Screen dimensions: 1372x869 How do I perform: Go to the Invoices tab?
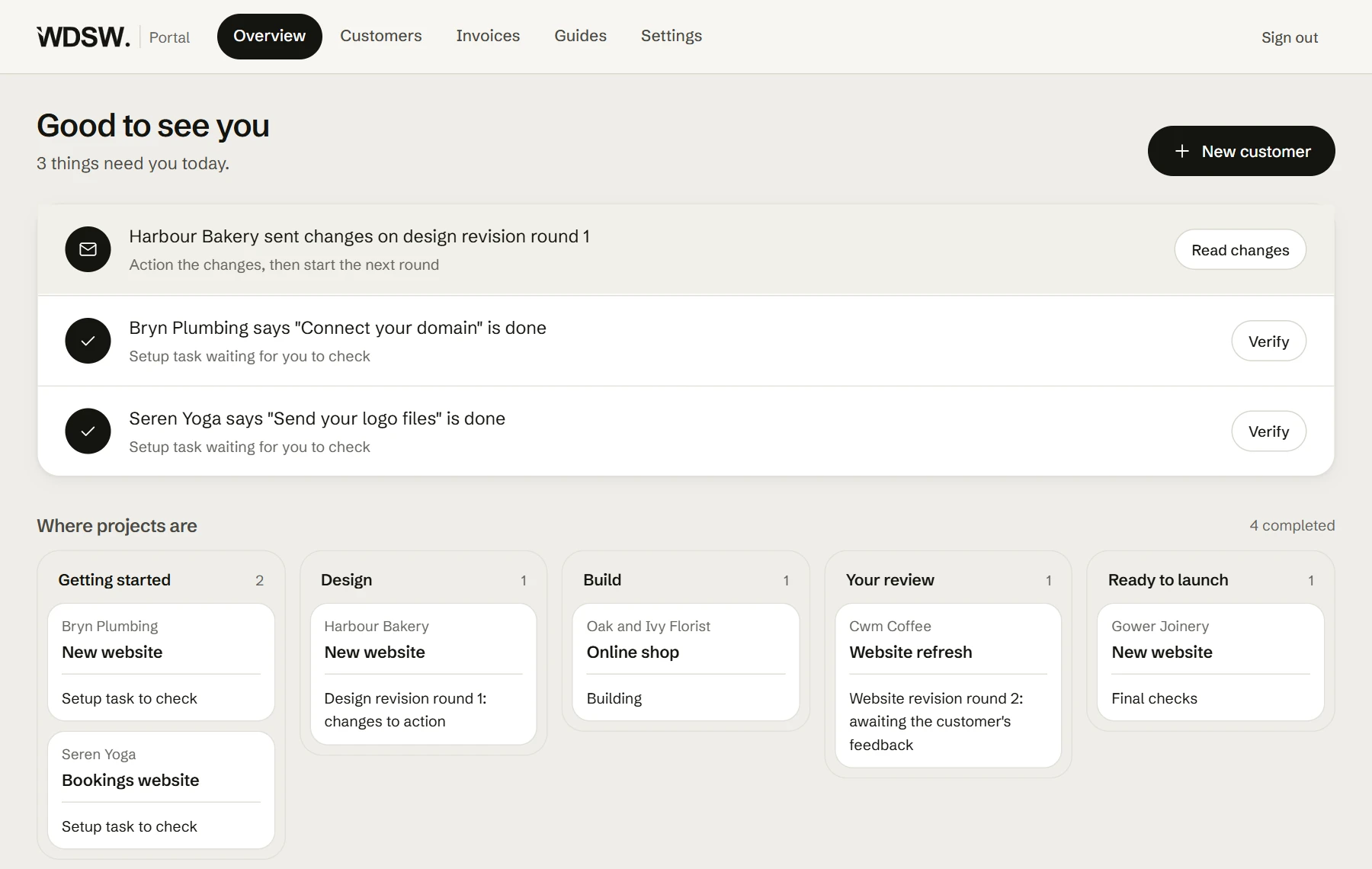(x=488, y=36)
